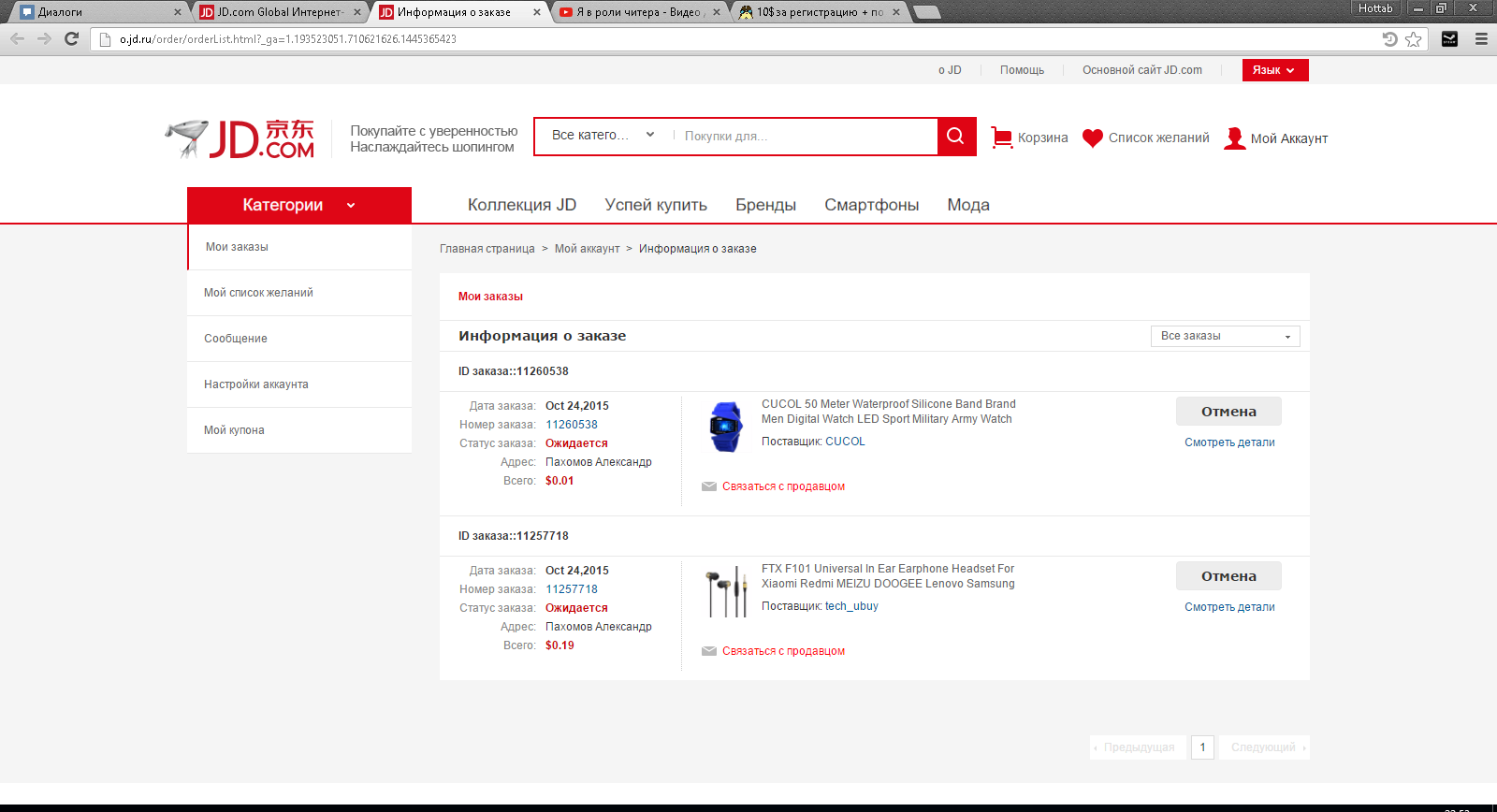Bookmark this page with star icon
Screen dimensions: 1497x812
1414,39
